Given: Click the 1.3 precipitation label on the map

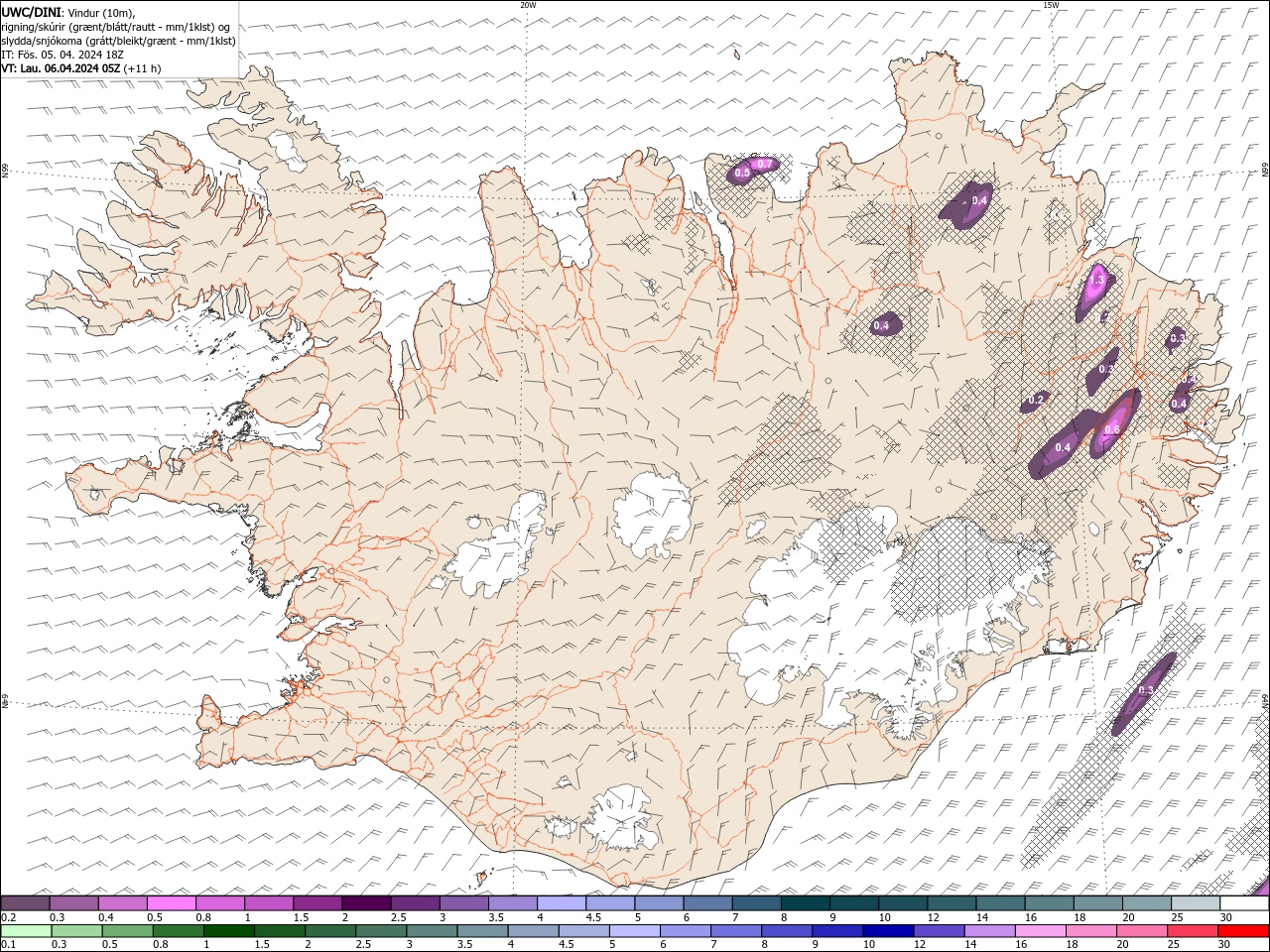Looking at the screenshot, I should click(x=1096, y=281).
